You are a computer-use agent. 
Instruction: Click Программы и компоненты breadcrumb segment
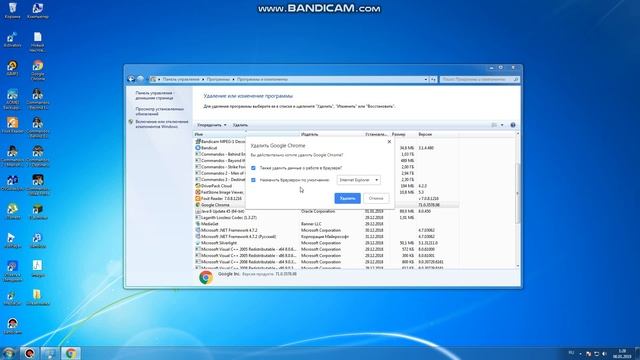pos(262,79)
